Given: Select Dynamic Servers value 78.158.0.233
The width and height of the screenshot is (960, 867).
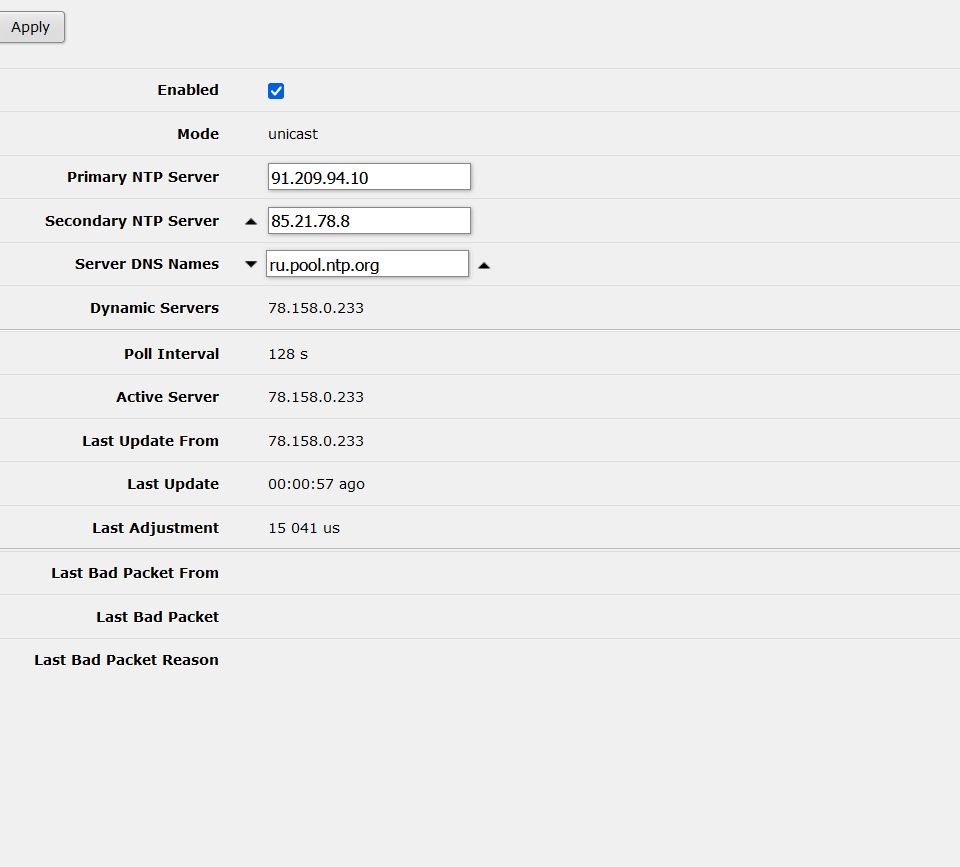Looking at the screenshot, I should tap(316, 308).
